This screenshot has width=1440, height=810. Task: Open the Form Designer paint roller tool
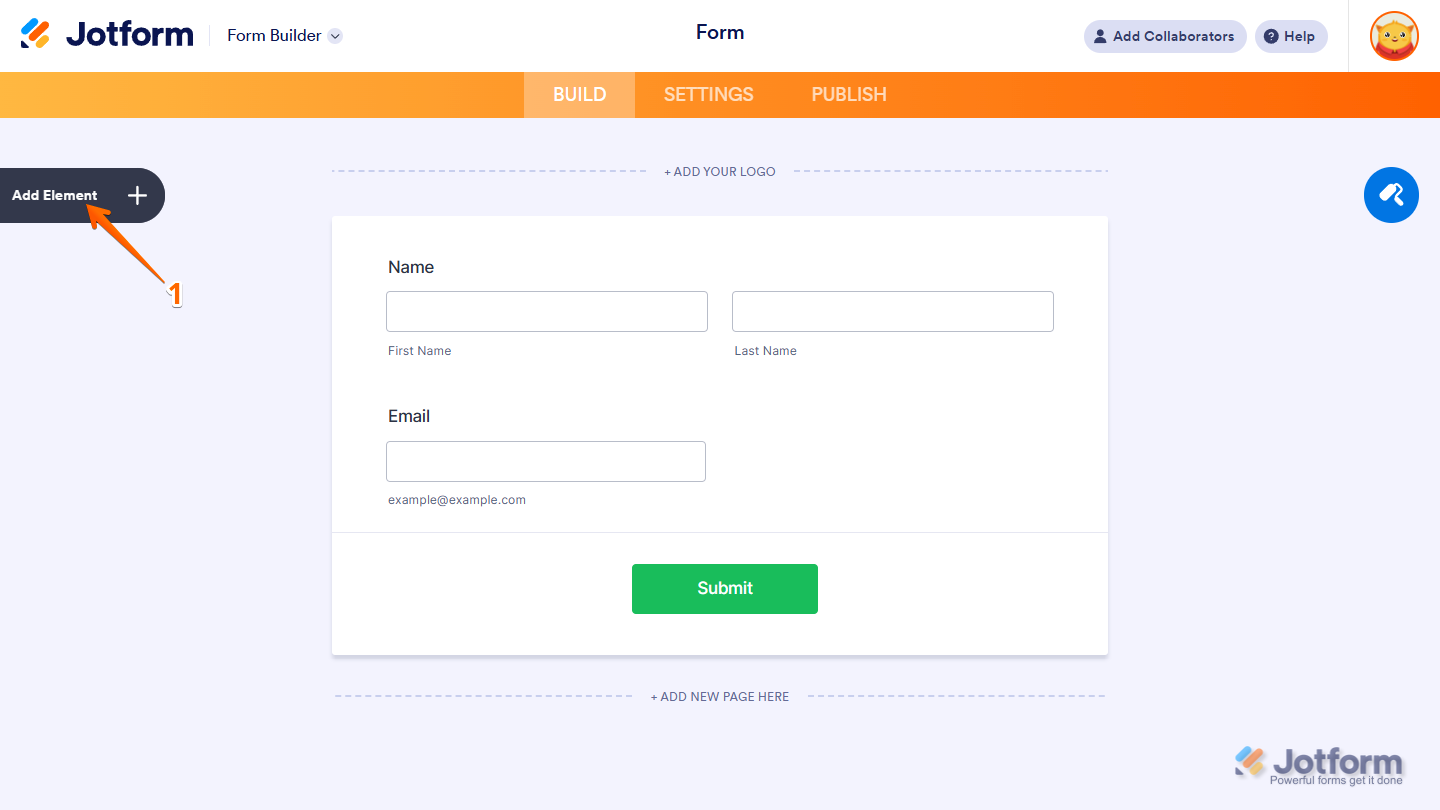click(1391, 195)
